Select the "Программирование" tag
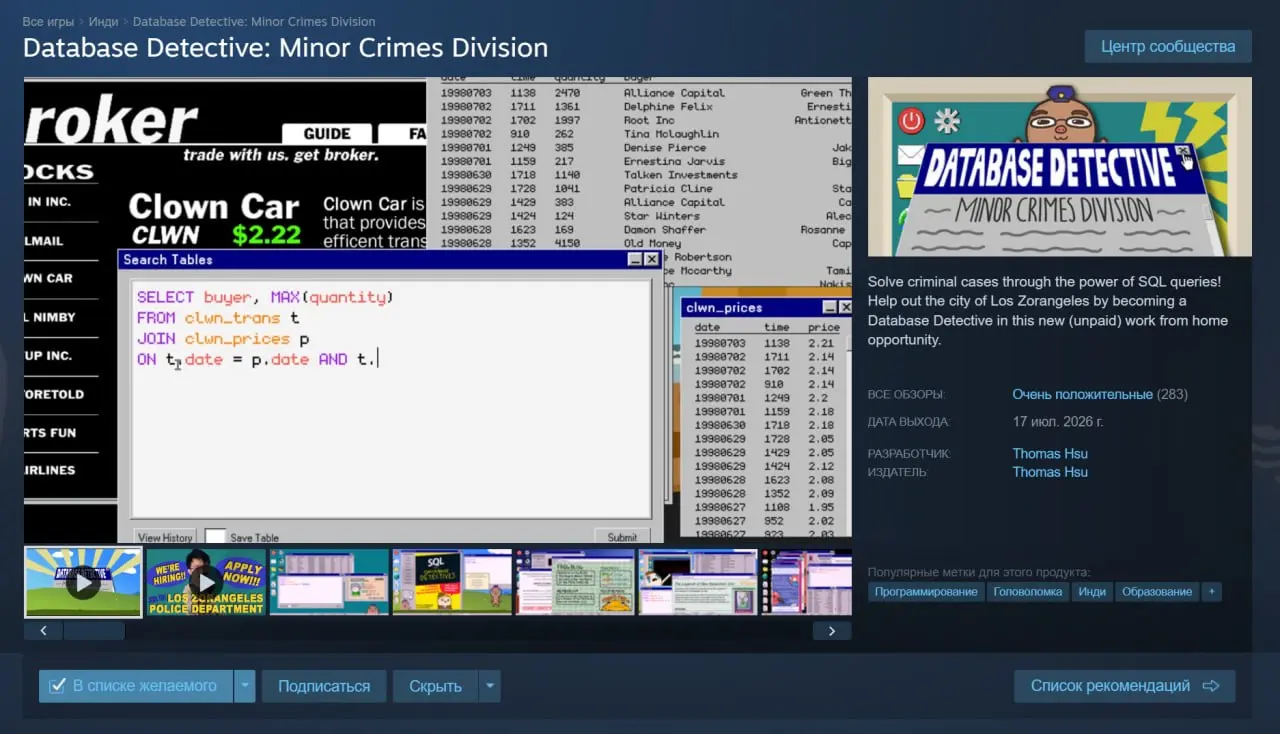This screenshot has height=734, width=1280. tap(926, 592)
